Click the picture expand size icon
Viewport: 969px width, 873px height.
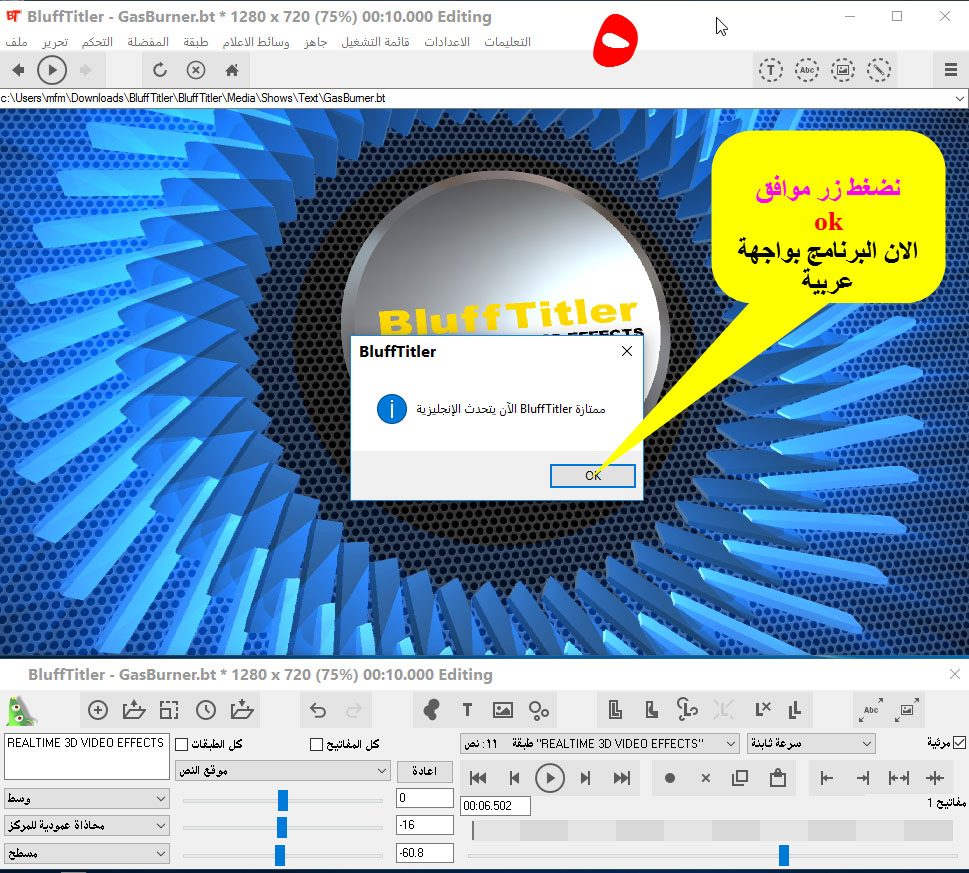[x=907, y=711]
